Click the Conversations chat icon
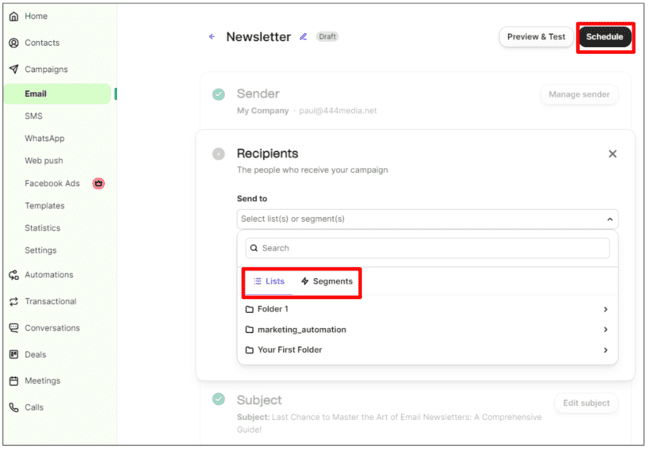 (14, 328)
